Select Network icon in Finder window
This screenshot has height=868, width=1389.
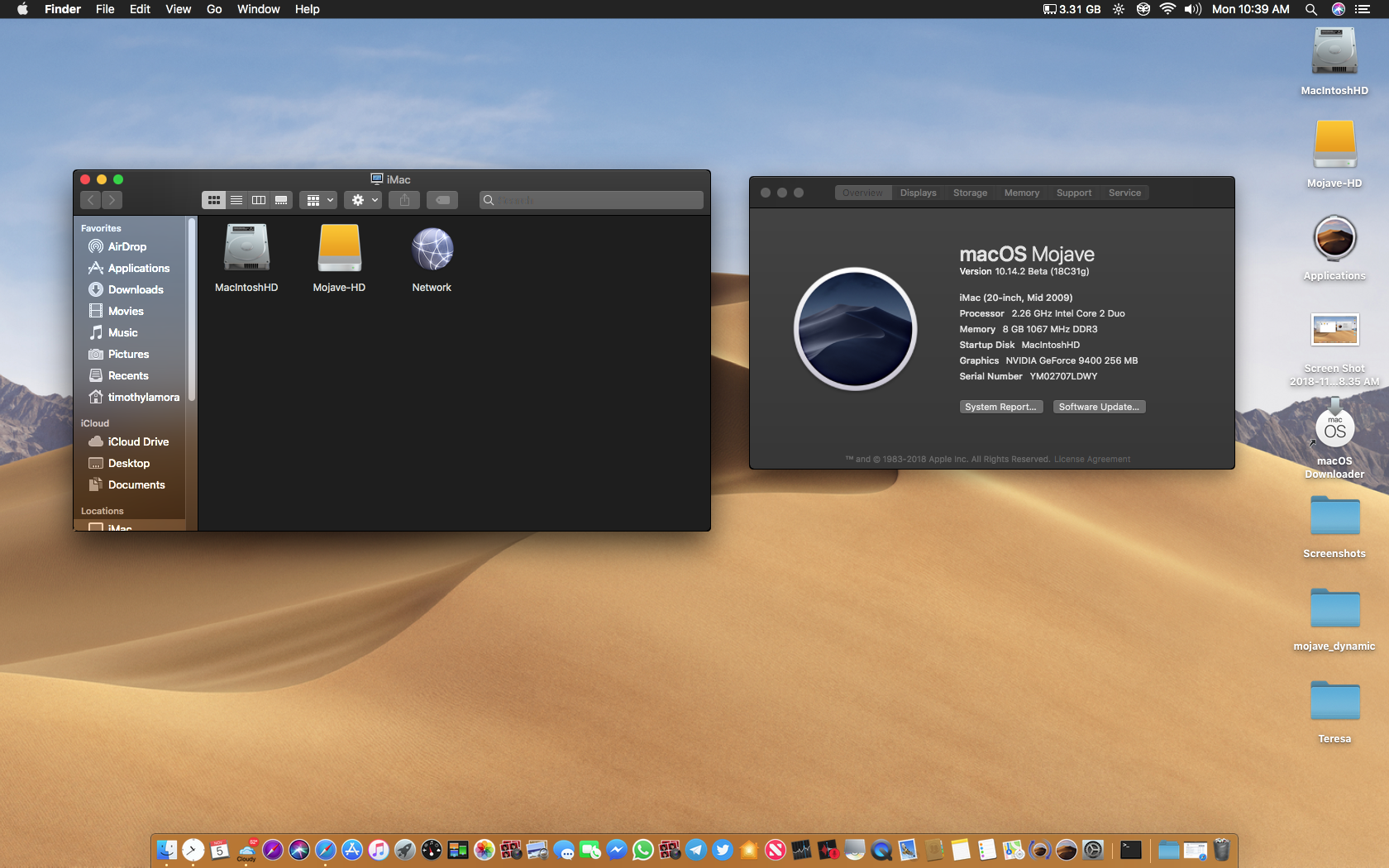(x=432, y=258)
